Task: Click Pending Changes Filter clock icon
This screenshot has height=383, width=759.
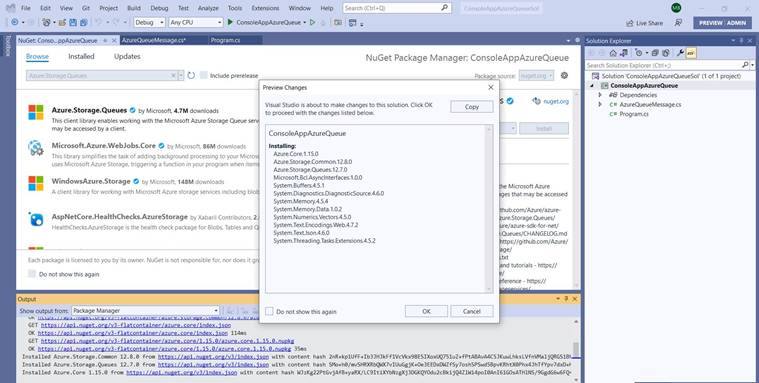Action: tap(639, 53)
